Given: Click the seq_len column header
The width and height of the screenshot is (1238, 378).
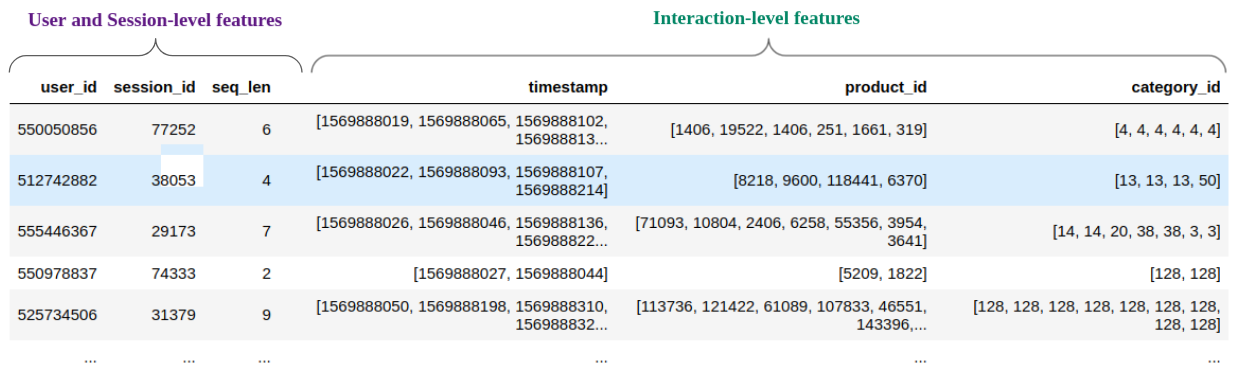Looking at the screenshot, I should click(241, 87).
